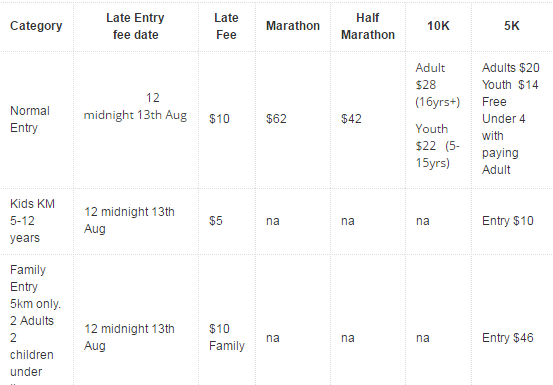Click the $10 Family late fee cell
Image resolution: width=553 pixels, height=385 pixels.
pyautogui.click(x=227, y=337)
